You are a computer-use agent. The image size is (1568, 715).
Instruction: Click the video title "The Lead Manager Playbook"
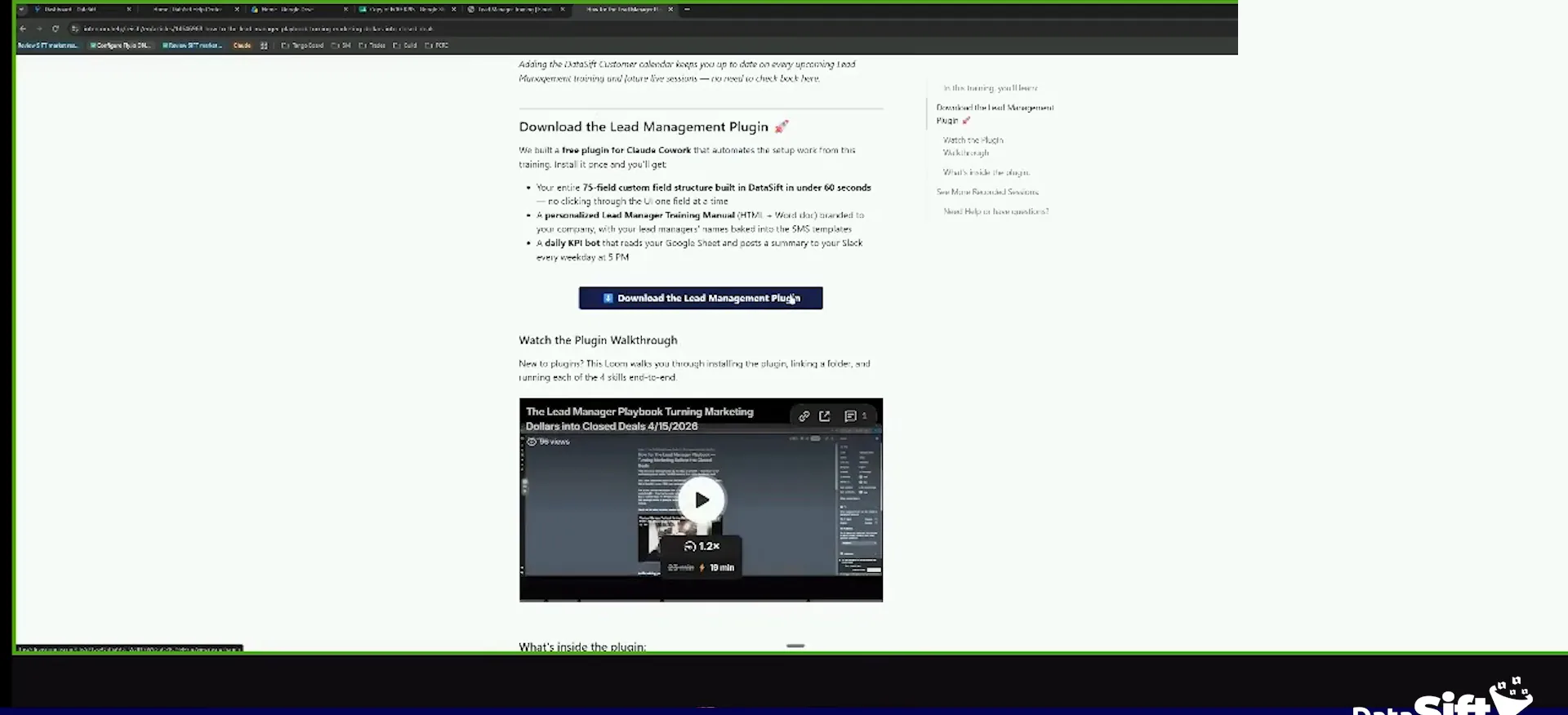click(x=639, y=419)
